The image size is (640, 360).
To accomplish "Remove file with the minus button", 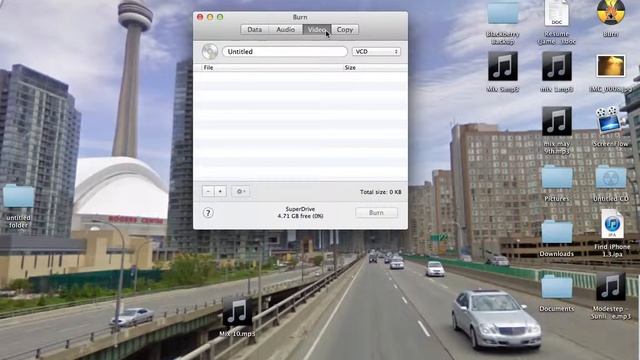I will (208, 191).
